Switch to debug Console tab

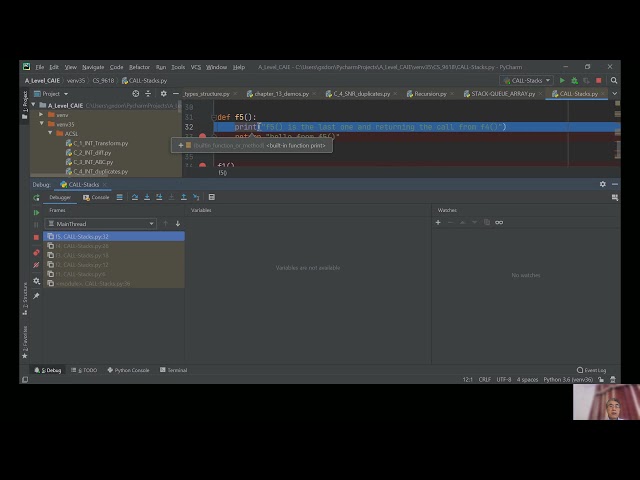(x=96, y=197)
